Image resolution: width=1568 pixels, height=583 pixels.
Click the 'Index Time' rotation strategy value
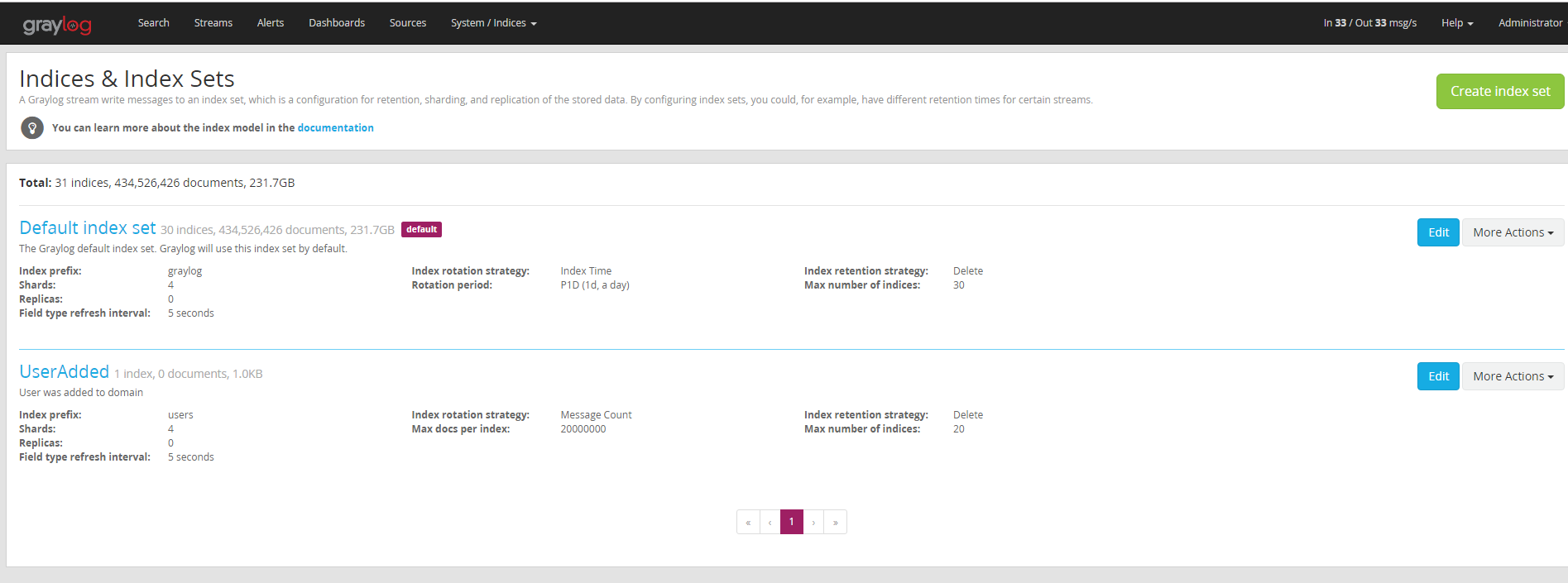(x=586, y=271)
